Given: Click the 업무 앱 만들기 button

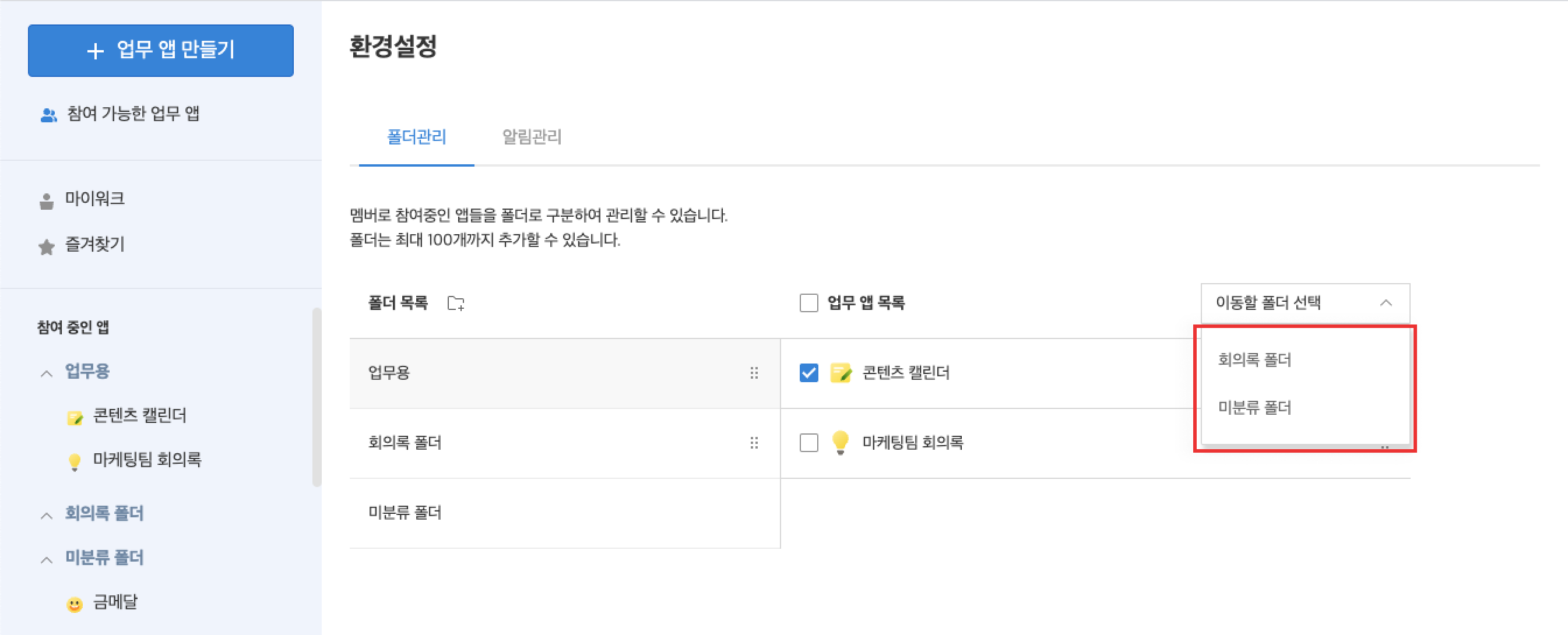Looking at the screenshot, I should click(161, 51).
